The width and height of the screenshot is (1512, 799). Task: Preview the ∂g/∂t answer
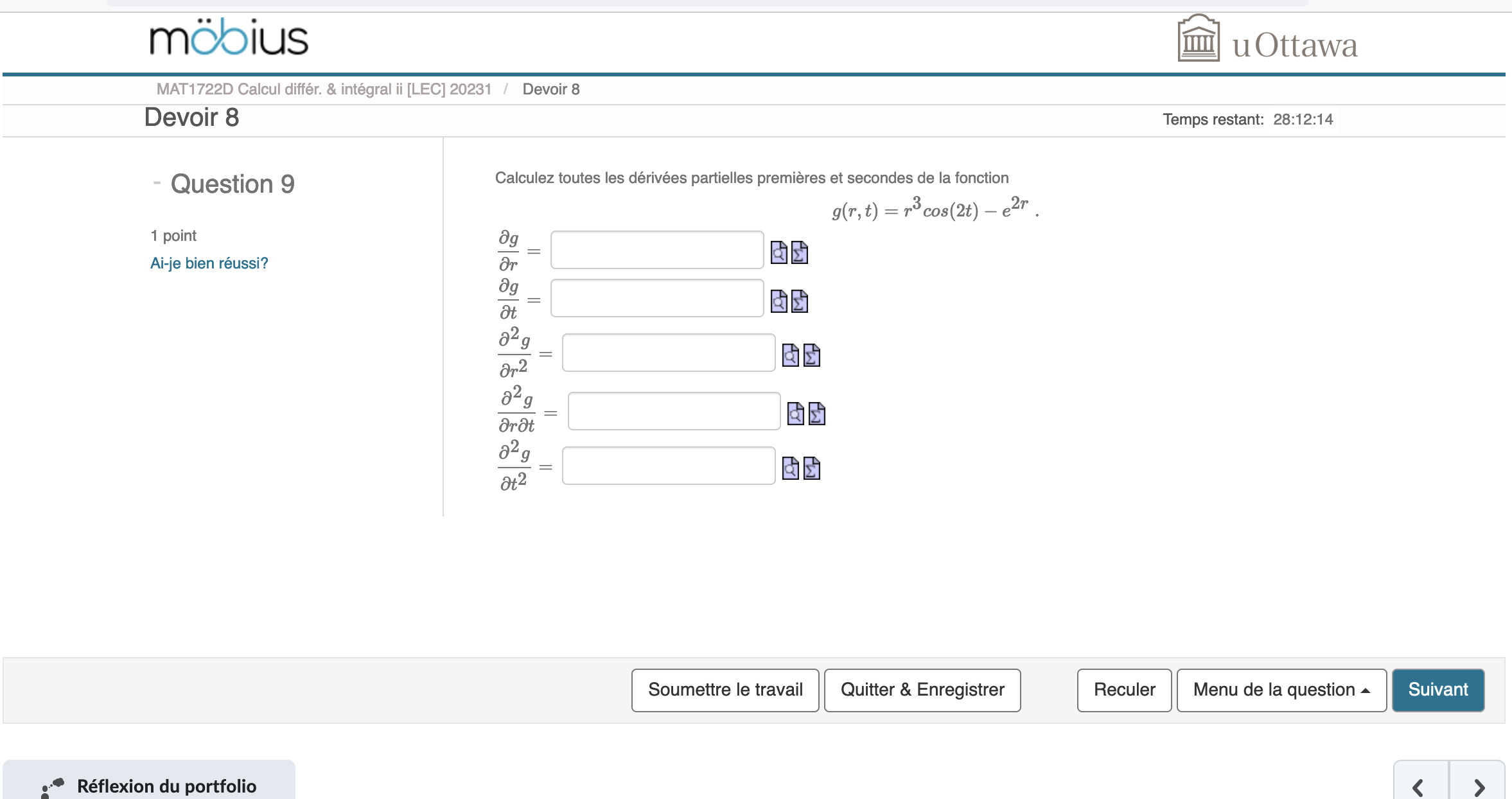pos(778,301)
